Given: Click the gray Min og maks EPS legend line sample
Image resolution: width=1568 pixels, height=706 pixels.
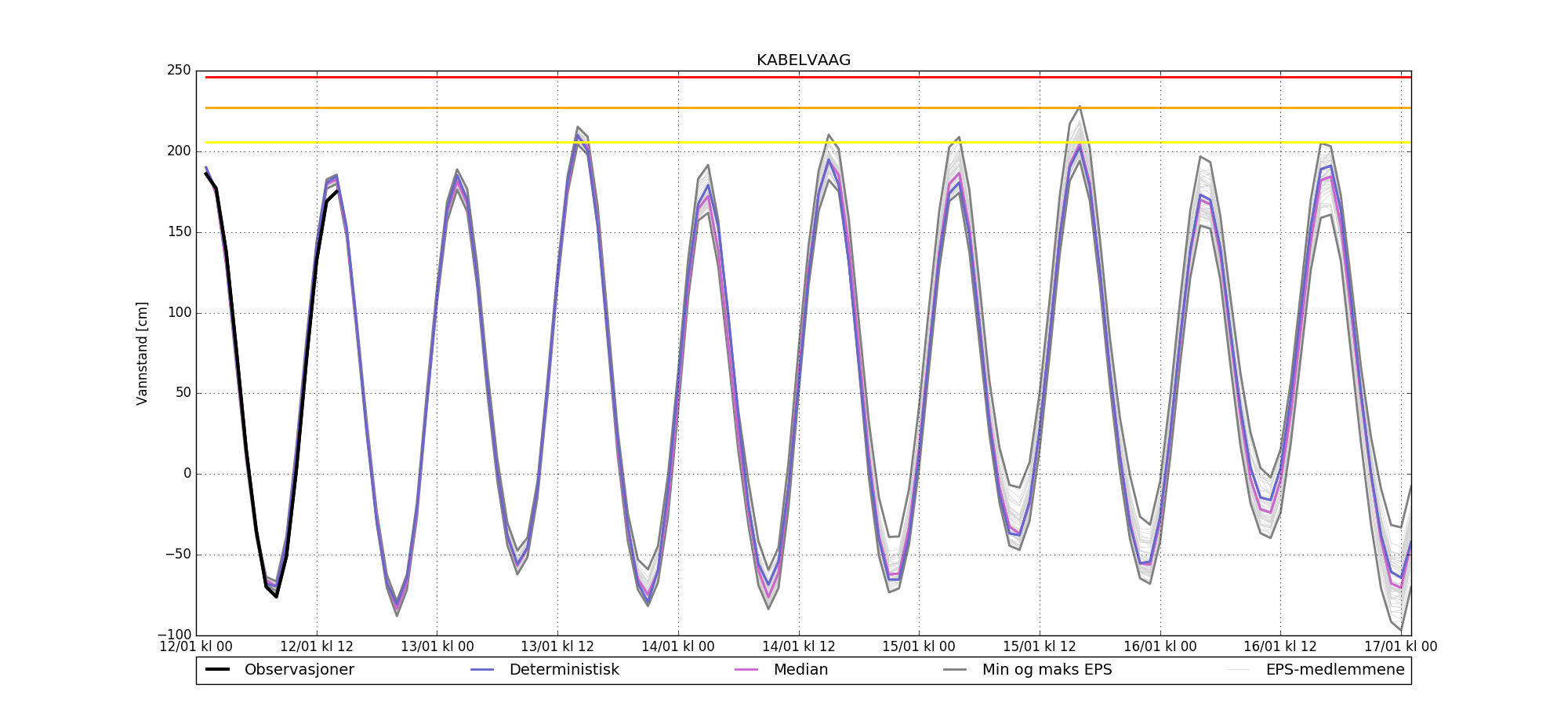Looking at the screenshot, I should pos(955,670).
